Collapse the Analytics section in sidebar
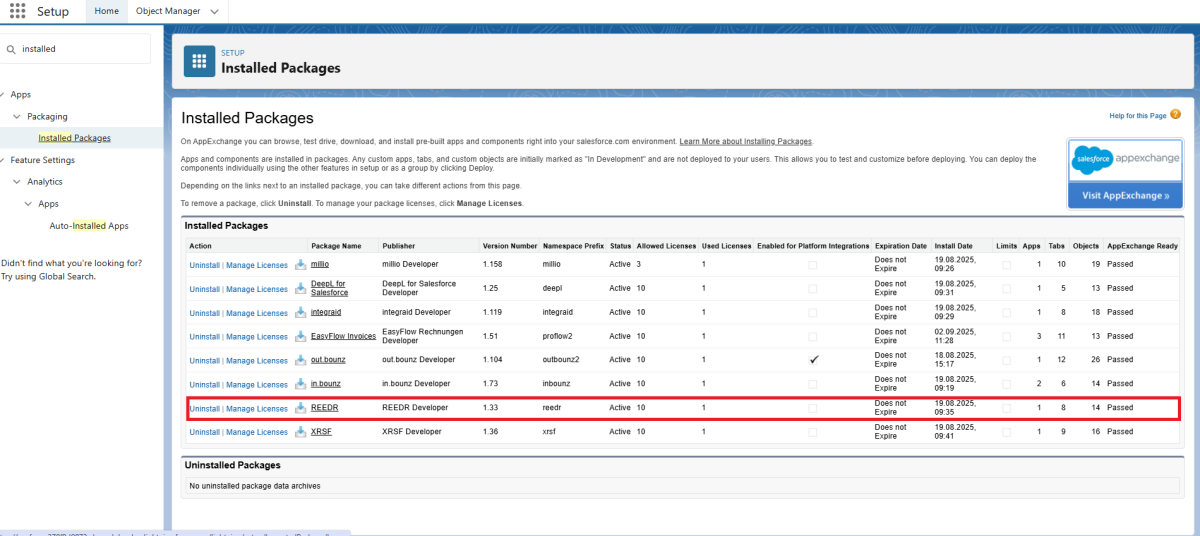 coord(17,182)
